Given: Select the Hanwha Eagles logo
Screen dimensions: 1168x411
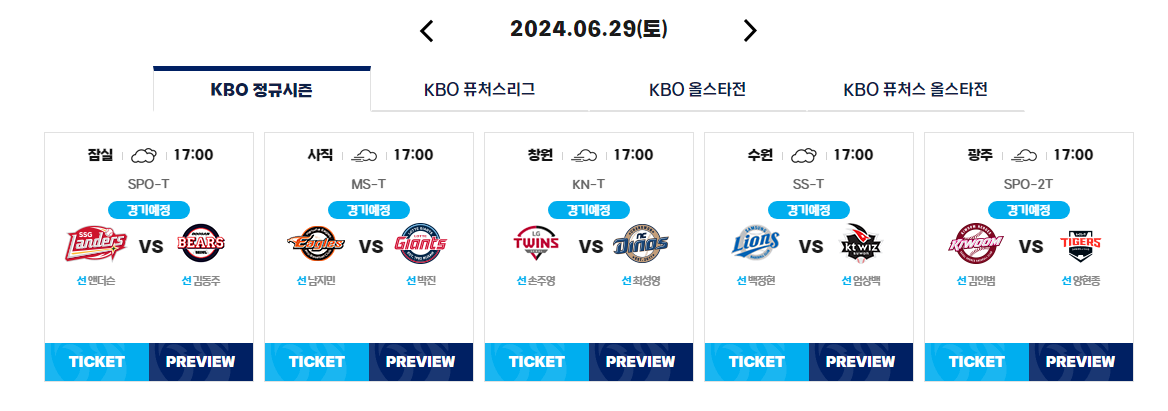Looking at the screenshot, I should [x=316, y=243].
